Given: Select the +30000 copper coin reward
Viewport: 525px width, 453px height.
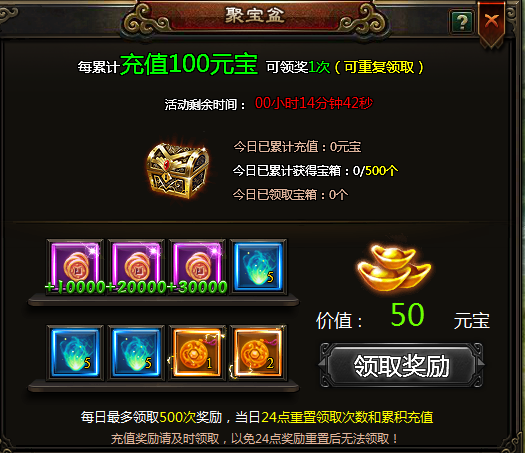Looking at the screenshot, I should (x=197, y=267).
